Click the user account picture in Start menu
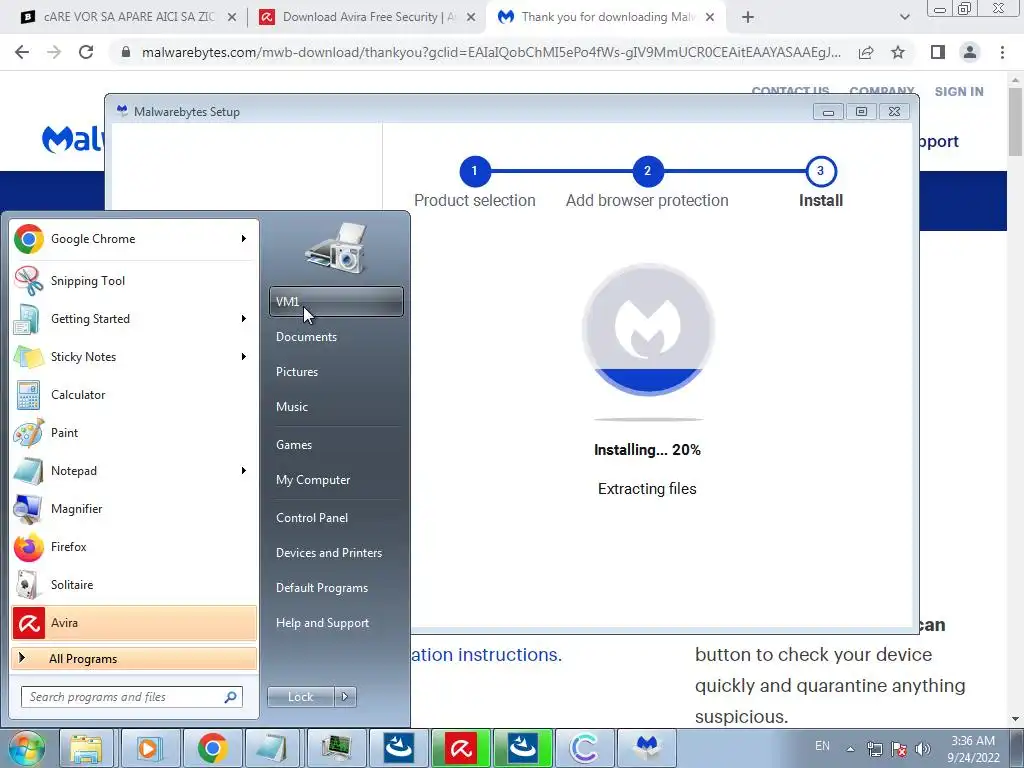 pyautogui.click(x=336, y=248)
